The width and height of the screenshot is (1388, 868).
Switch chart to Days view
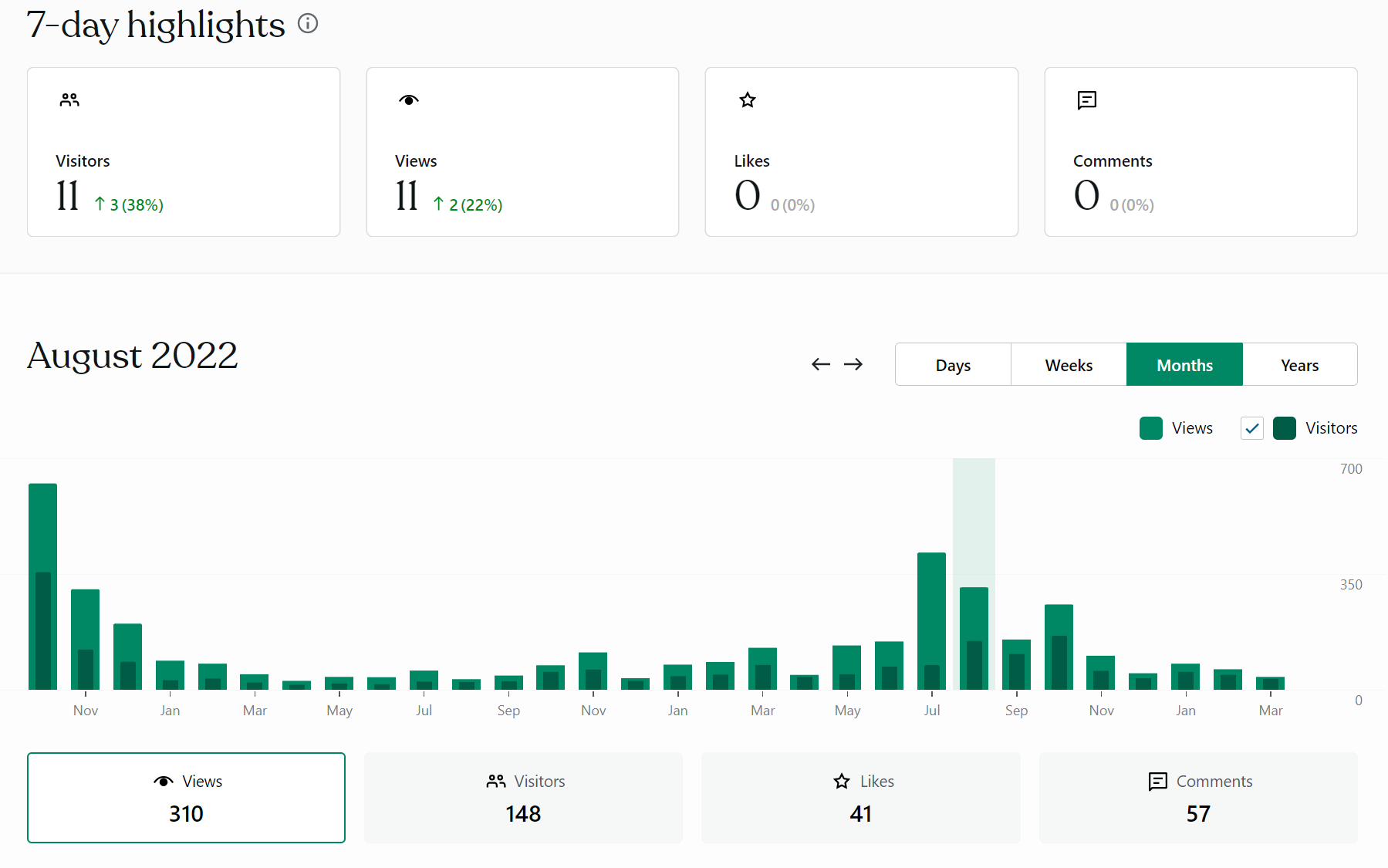point(953,365)
